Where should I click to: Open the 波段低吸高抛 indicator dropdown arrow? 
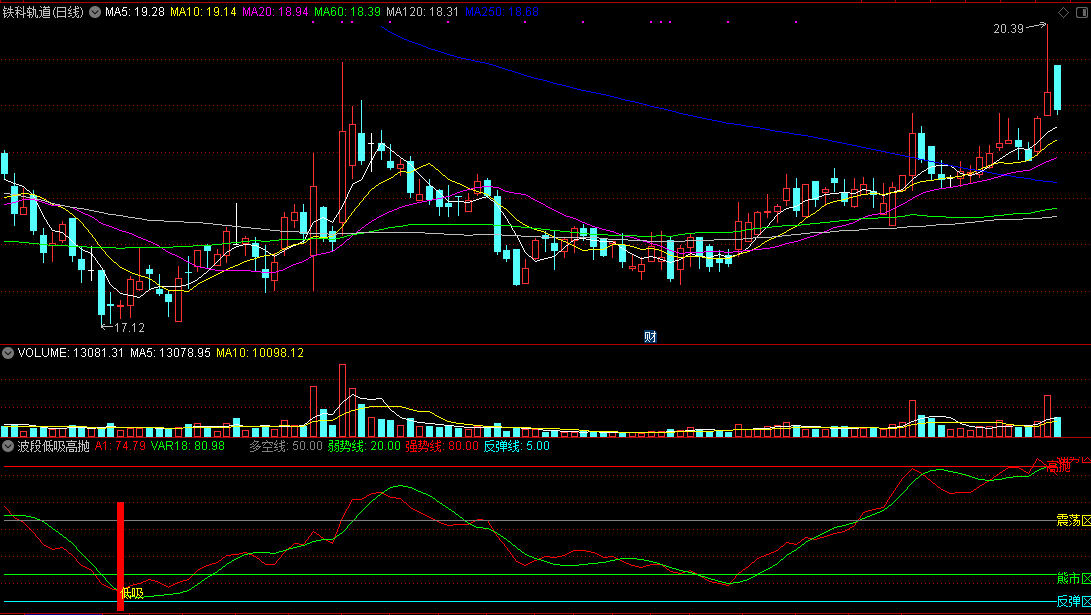tap(8, 446)
